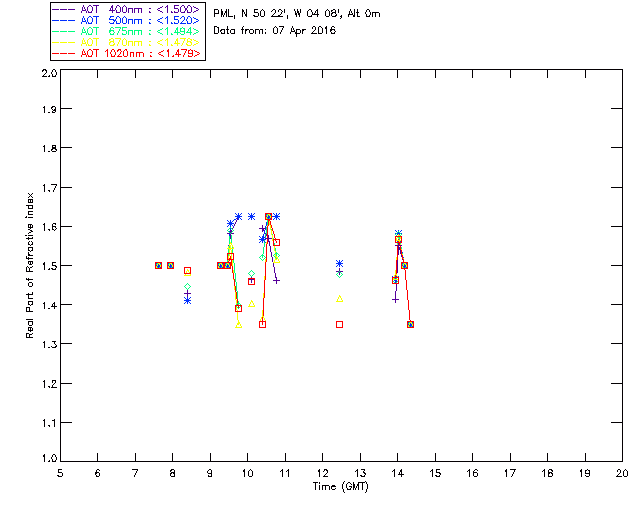Click the x-axis tick label 15
The image size is (640, 512).
pos(435,473)
